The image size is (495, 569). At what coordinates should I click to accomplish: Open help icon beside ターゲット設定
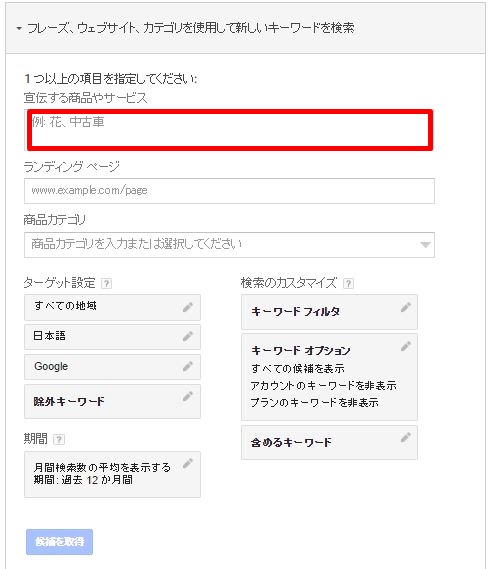106,283
